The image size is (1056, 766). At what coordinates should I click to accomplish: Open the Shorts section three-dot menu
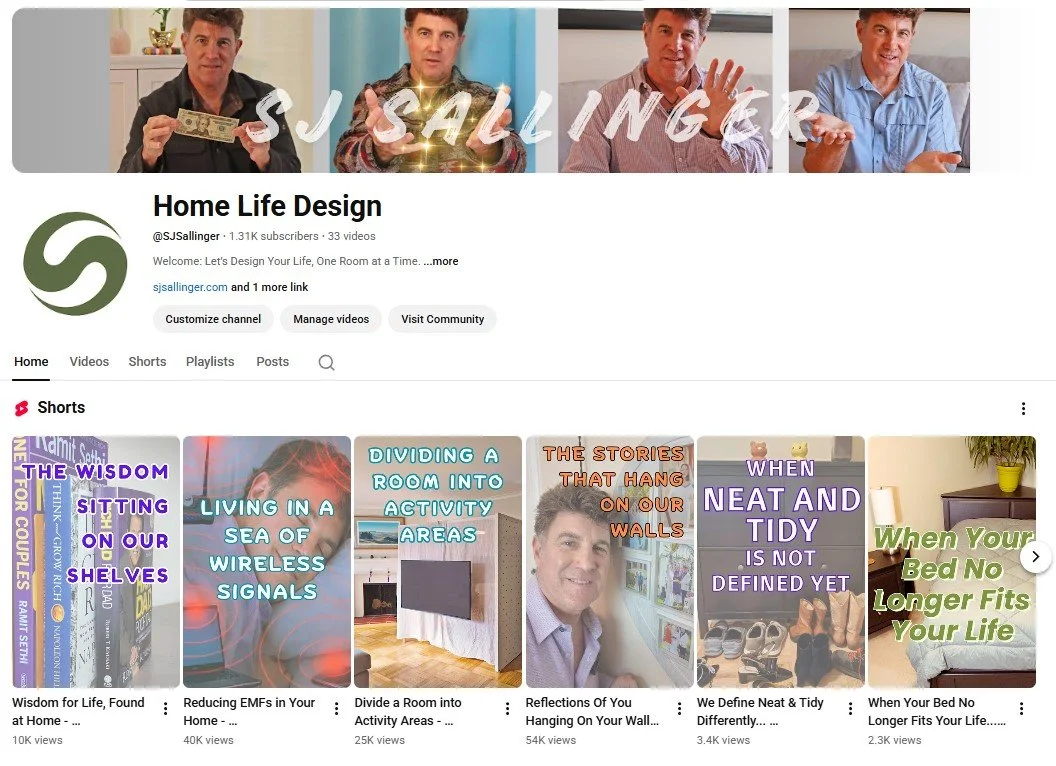tap(1023, 408)
